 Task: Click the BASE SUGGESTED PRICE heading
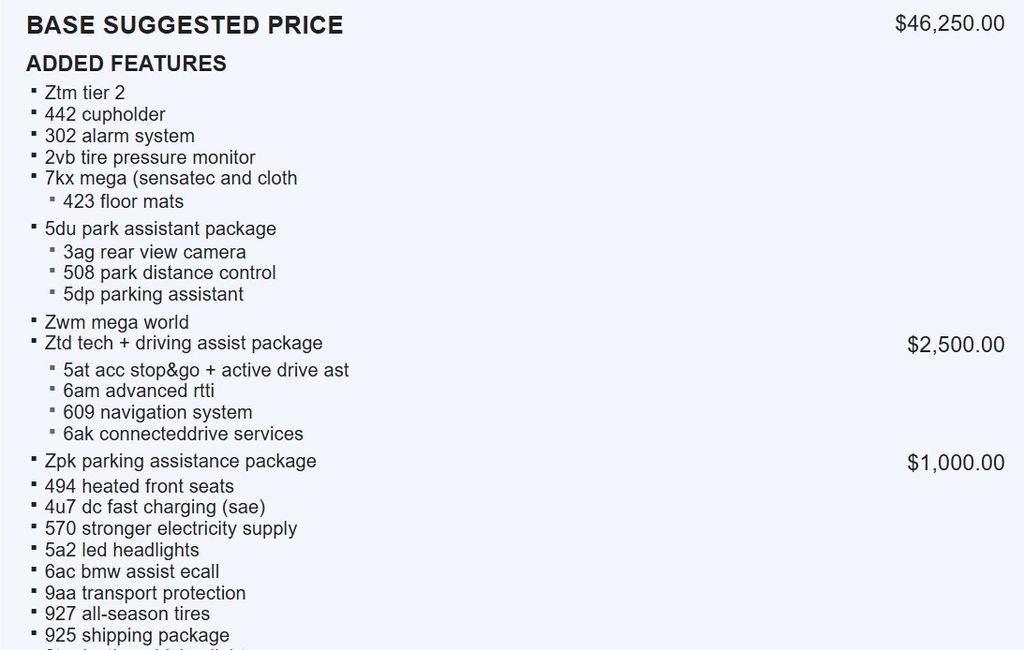coord(184,25)
